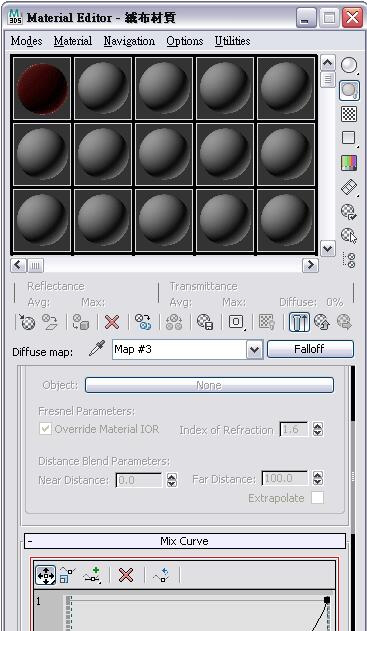The image size is (367, 656).
Task: Toggle Override Material IOR checkbox
Action: (x=45, y=429)
